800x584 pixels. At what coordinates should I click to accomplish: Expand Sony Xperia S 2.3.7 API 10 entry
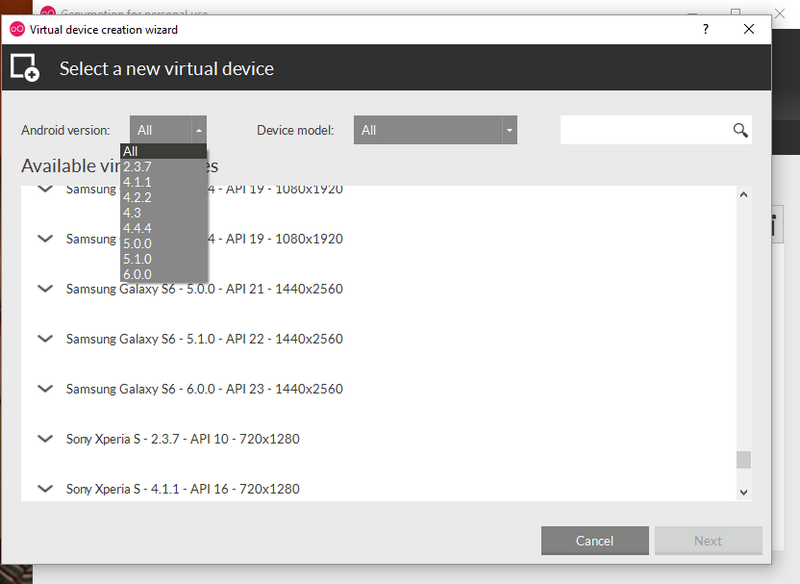(x=45, y=439)
